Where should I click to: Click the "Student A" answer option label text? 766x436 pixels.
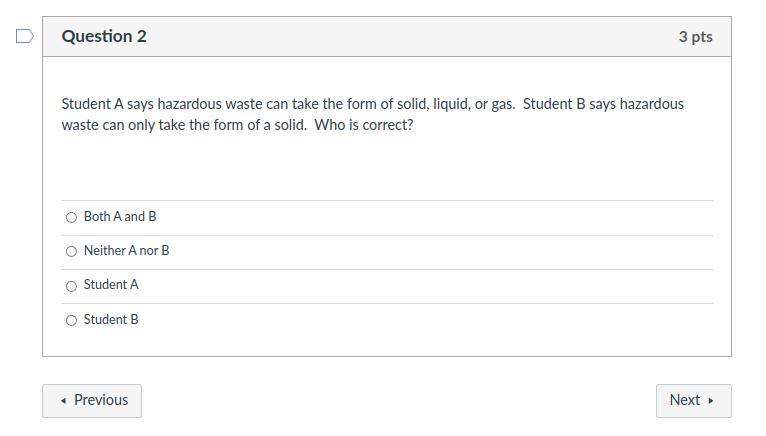point(111,285)
